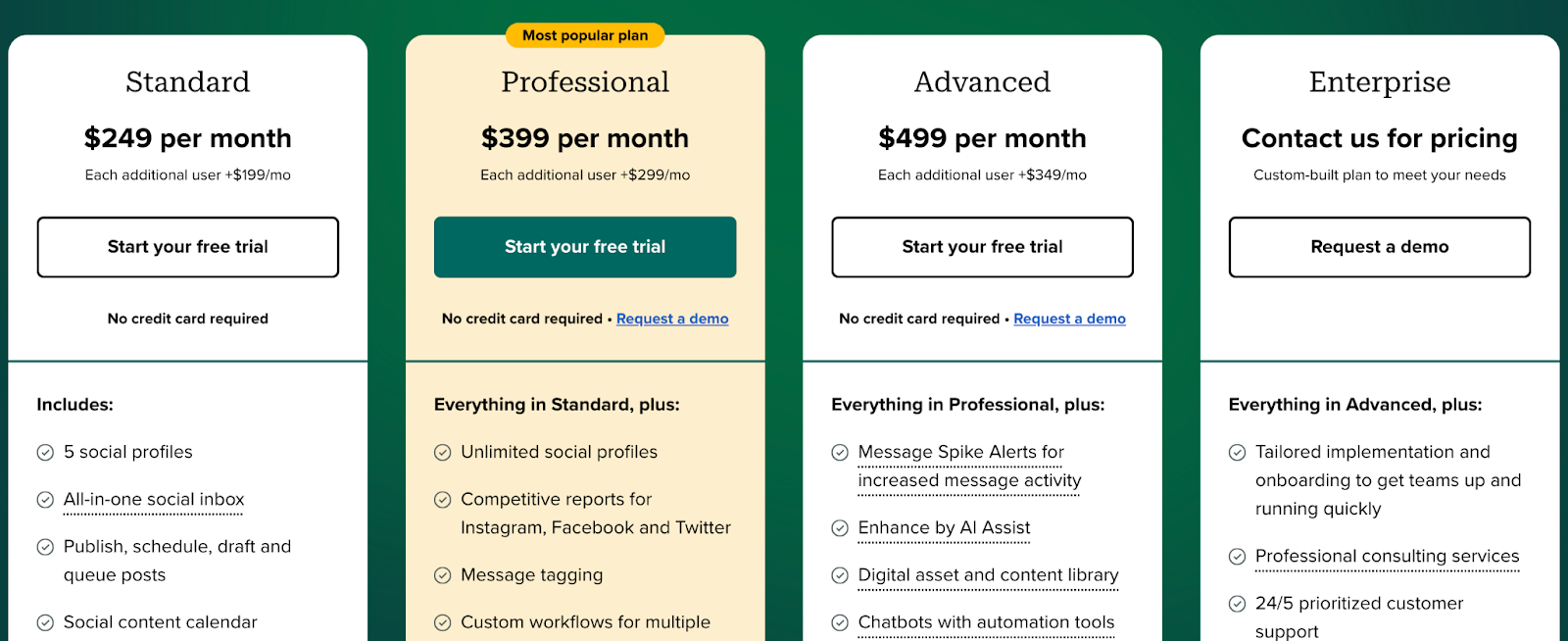Click checkmark icon next to Professional consulting services
Image resolution: width=1568 pixels, height=641 pixels.
[x=1238, y=557]
